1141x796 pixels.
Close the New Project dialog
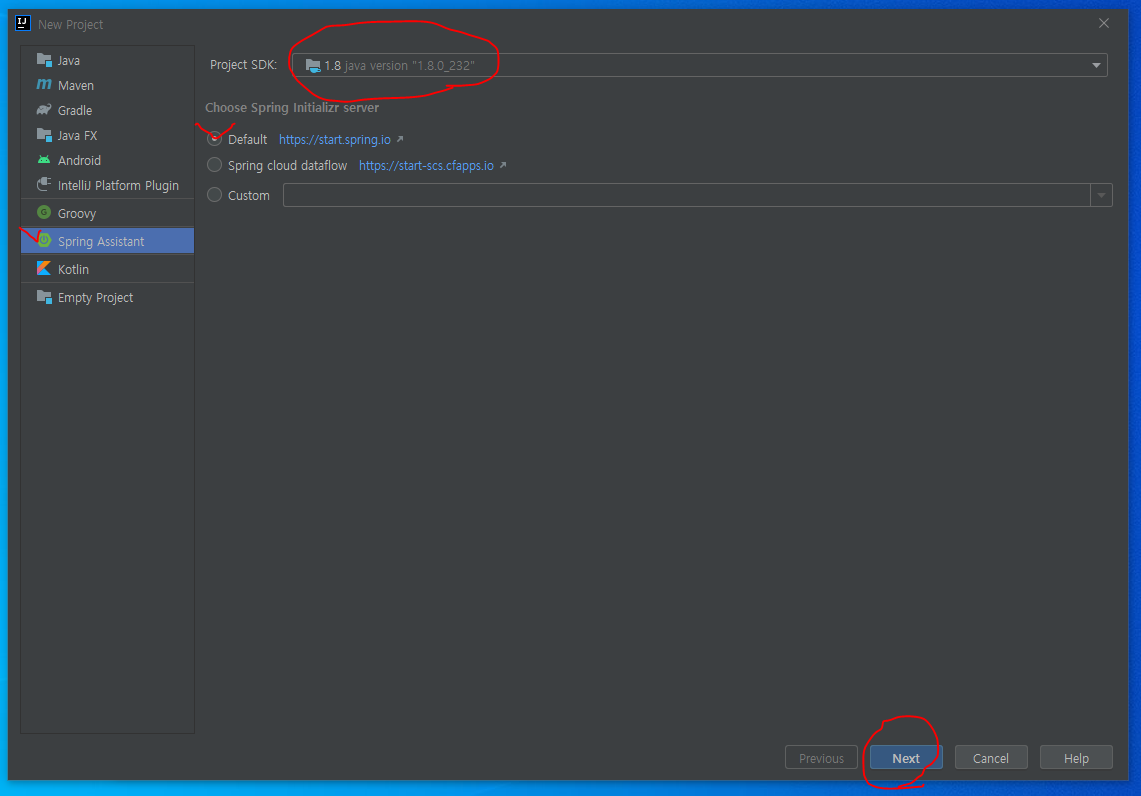1104,23
